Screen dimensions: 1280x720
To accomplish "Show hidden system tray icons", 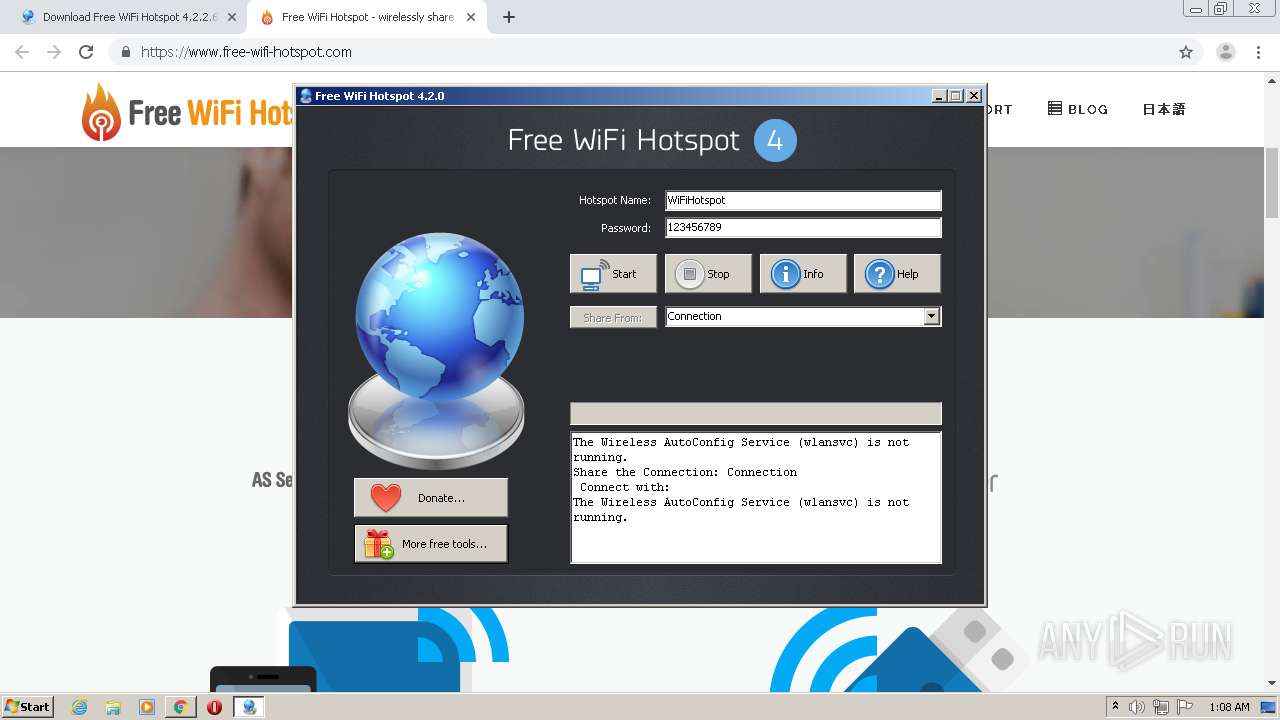I will pos(1116,707).
